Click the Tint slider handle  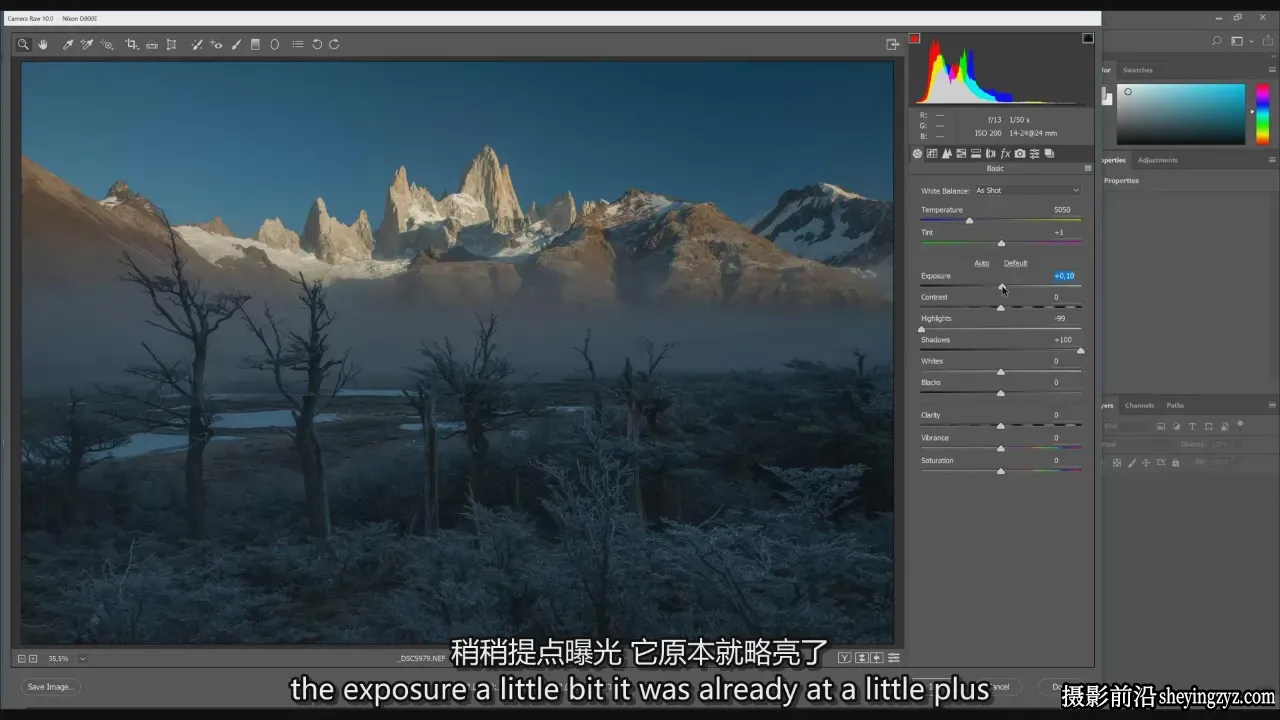1001,243
